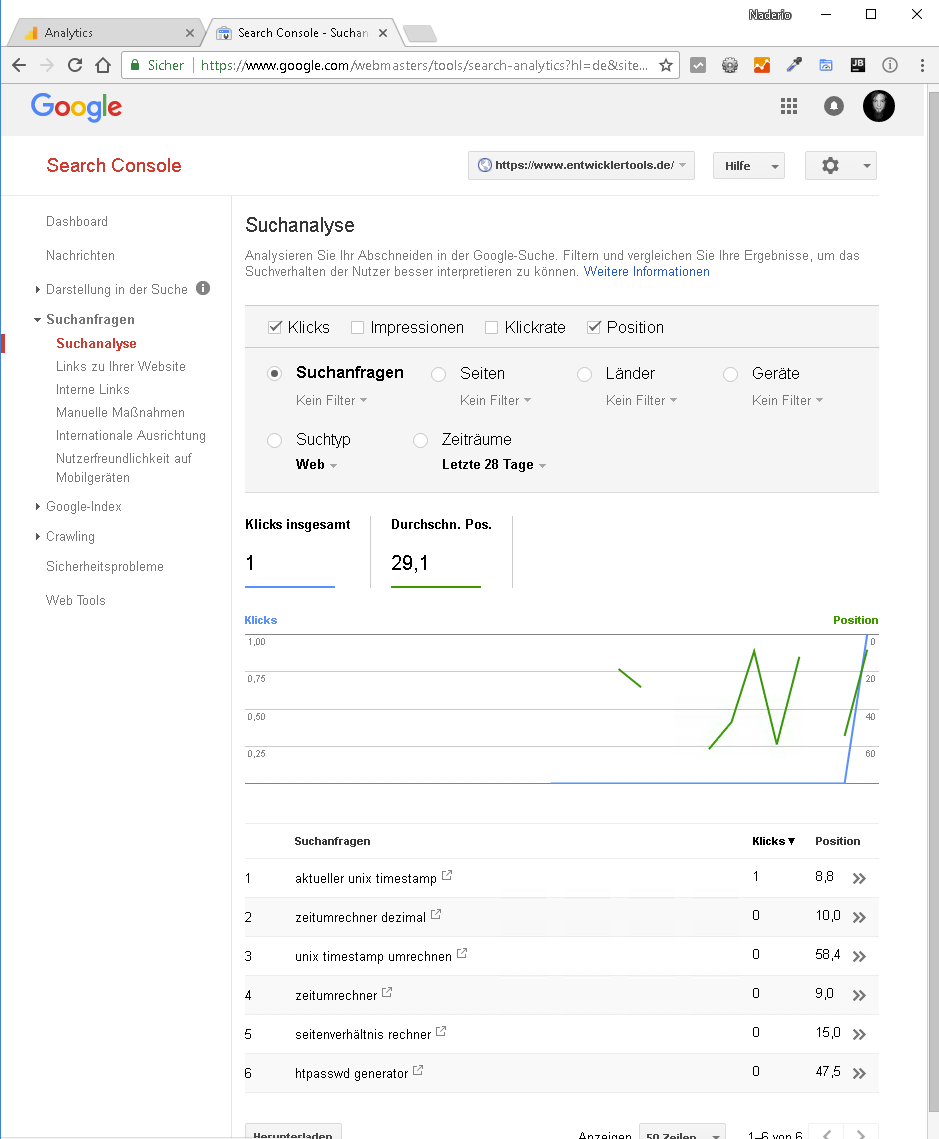Open 'Interne Links' in the sidebar

(93, 390)
